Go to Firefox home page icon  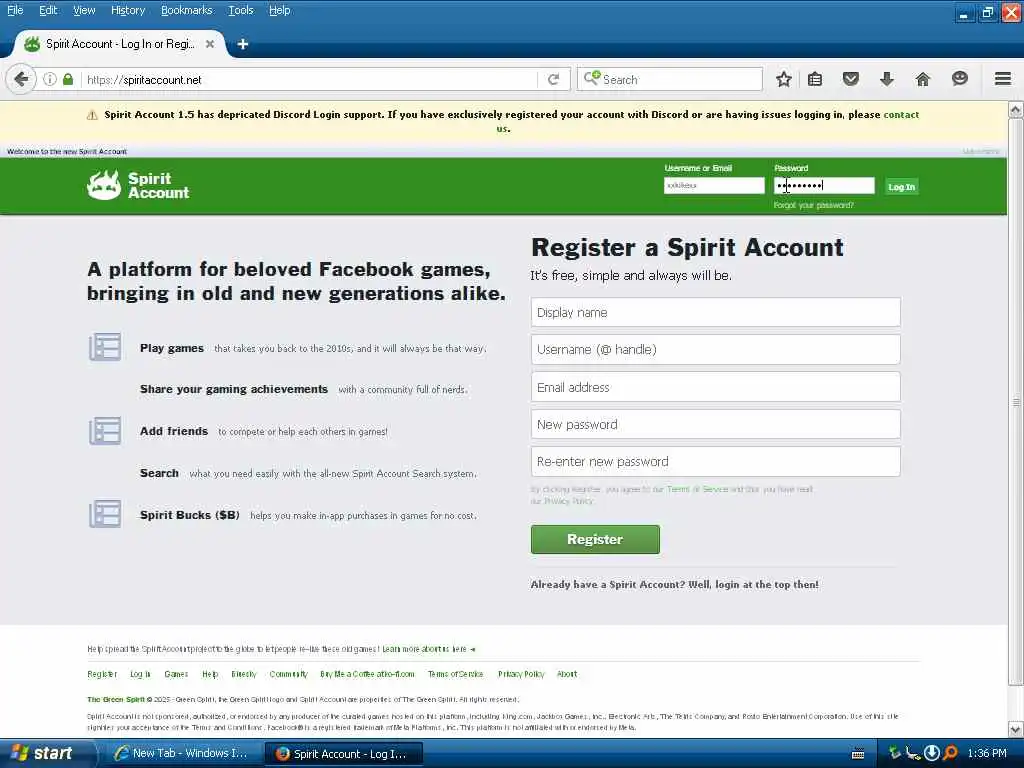pyautogui.click(x=923, y=79)
